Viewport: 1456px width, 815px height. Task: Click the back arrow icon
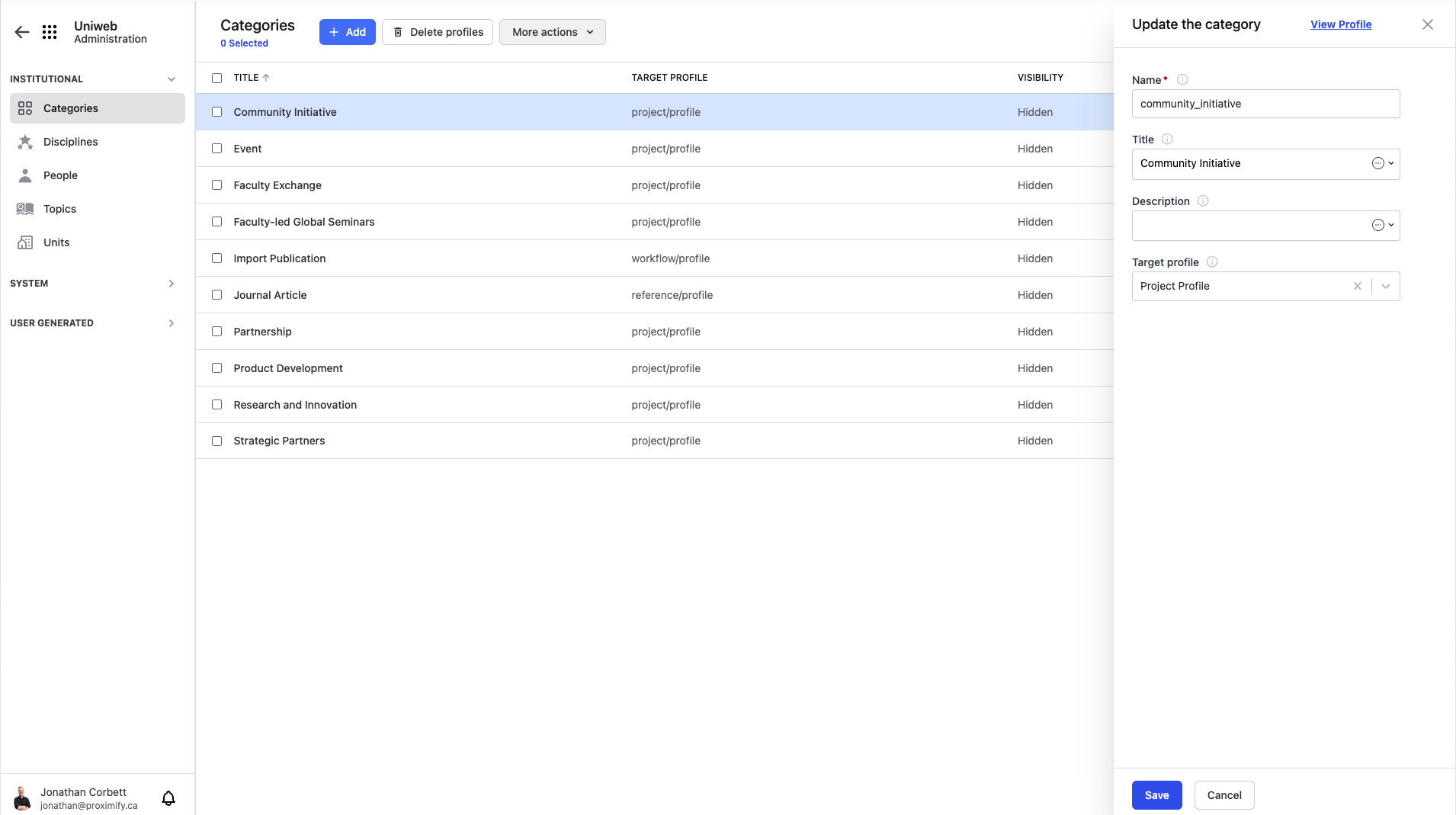[x=22, y=32]
